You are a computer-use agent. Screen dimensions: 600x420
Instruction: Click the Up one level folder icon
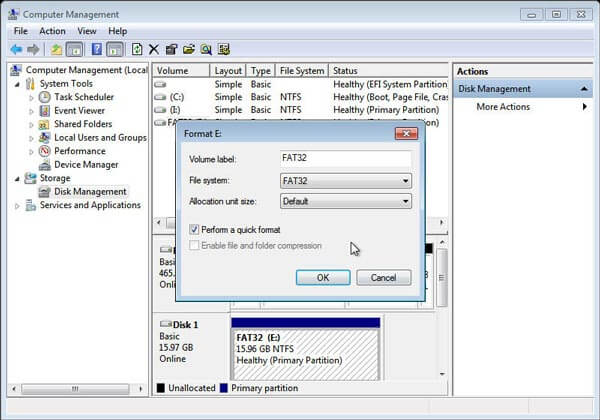pyautogui.click(x=56, y=49)
